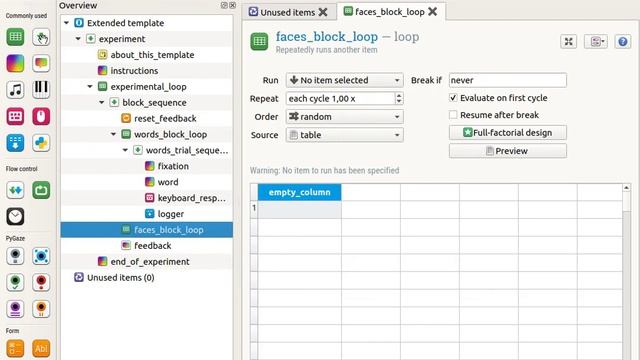Select the advanced delay clock item

point(16,216)
